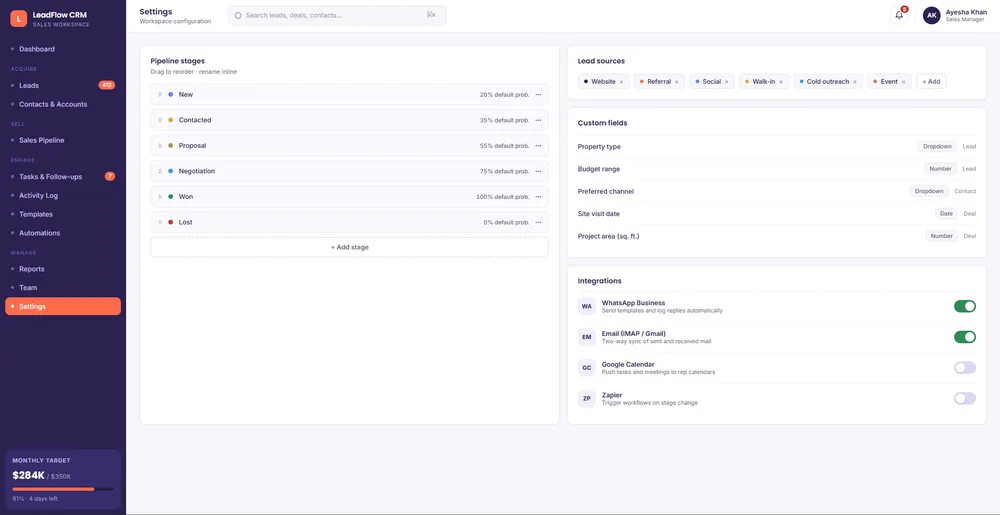Click the drag handle of the Negotiation stage
Image resolution: width=1000 pixels, height=515 pixels.
(159, 171)
